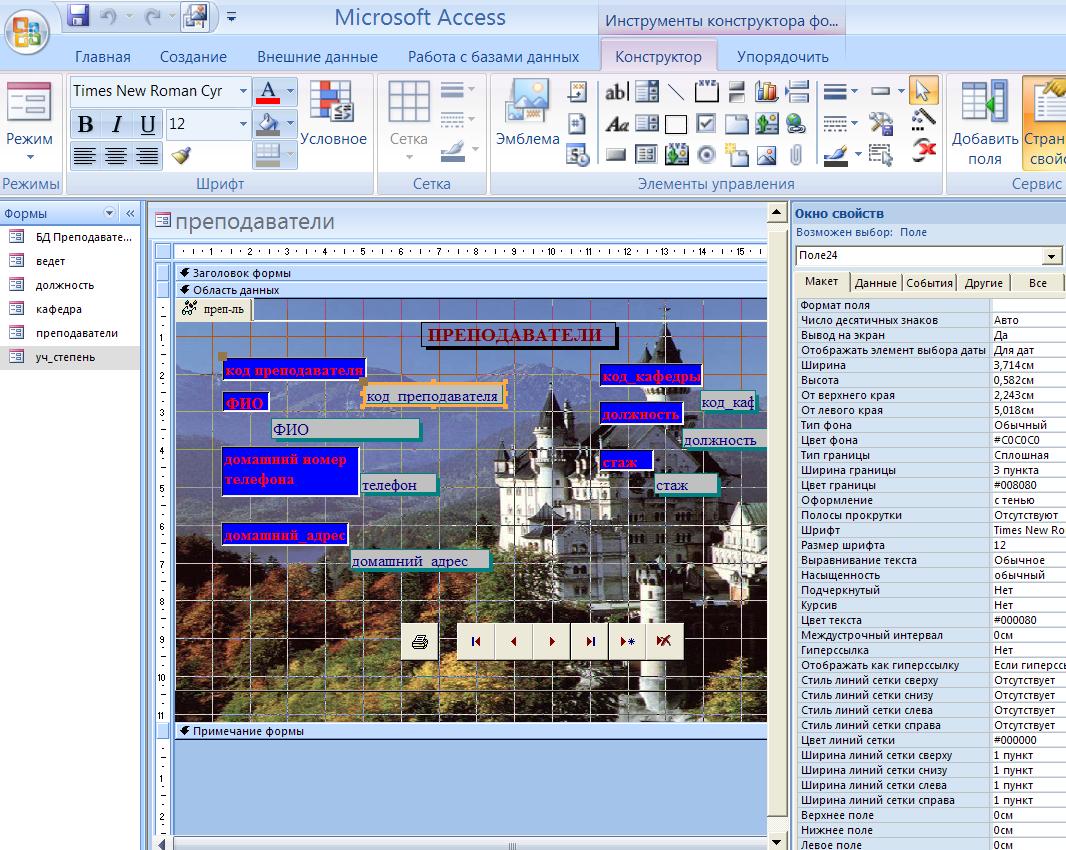Insert page numbers using the # icon

coord(577,124)
